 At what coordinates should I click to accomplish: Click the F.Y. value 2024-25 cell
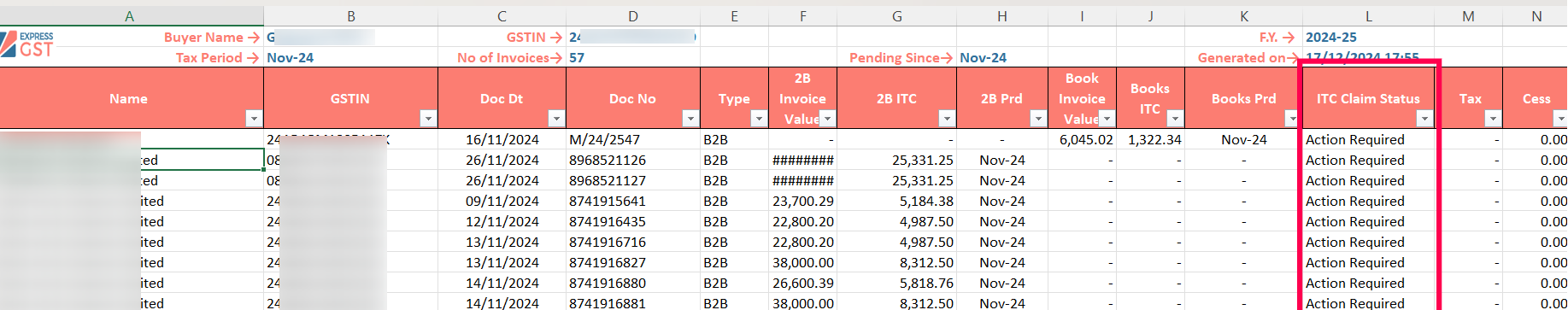(x=1368, y=37)
